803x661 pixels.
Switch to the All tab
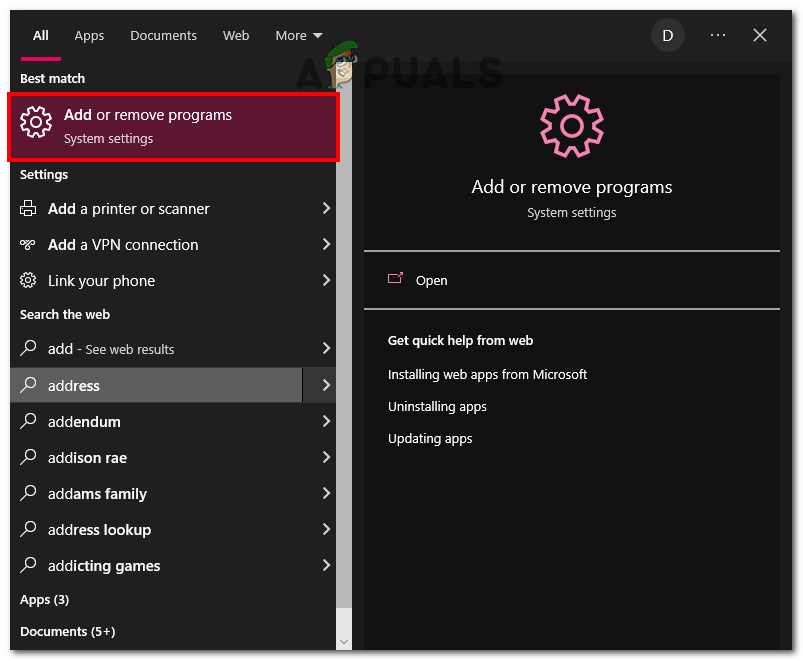(x=40, y=35)
